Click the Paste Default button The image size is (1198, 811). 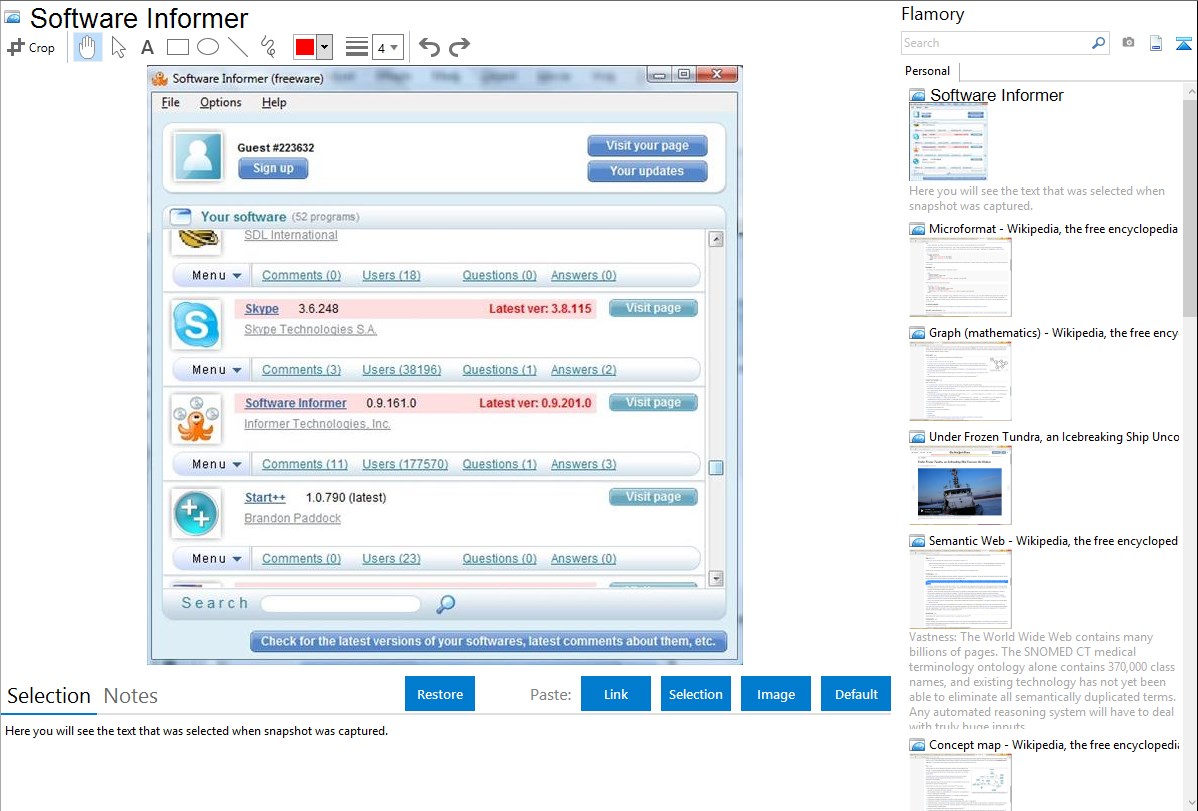[x=856, y=694]
